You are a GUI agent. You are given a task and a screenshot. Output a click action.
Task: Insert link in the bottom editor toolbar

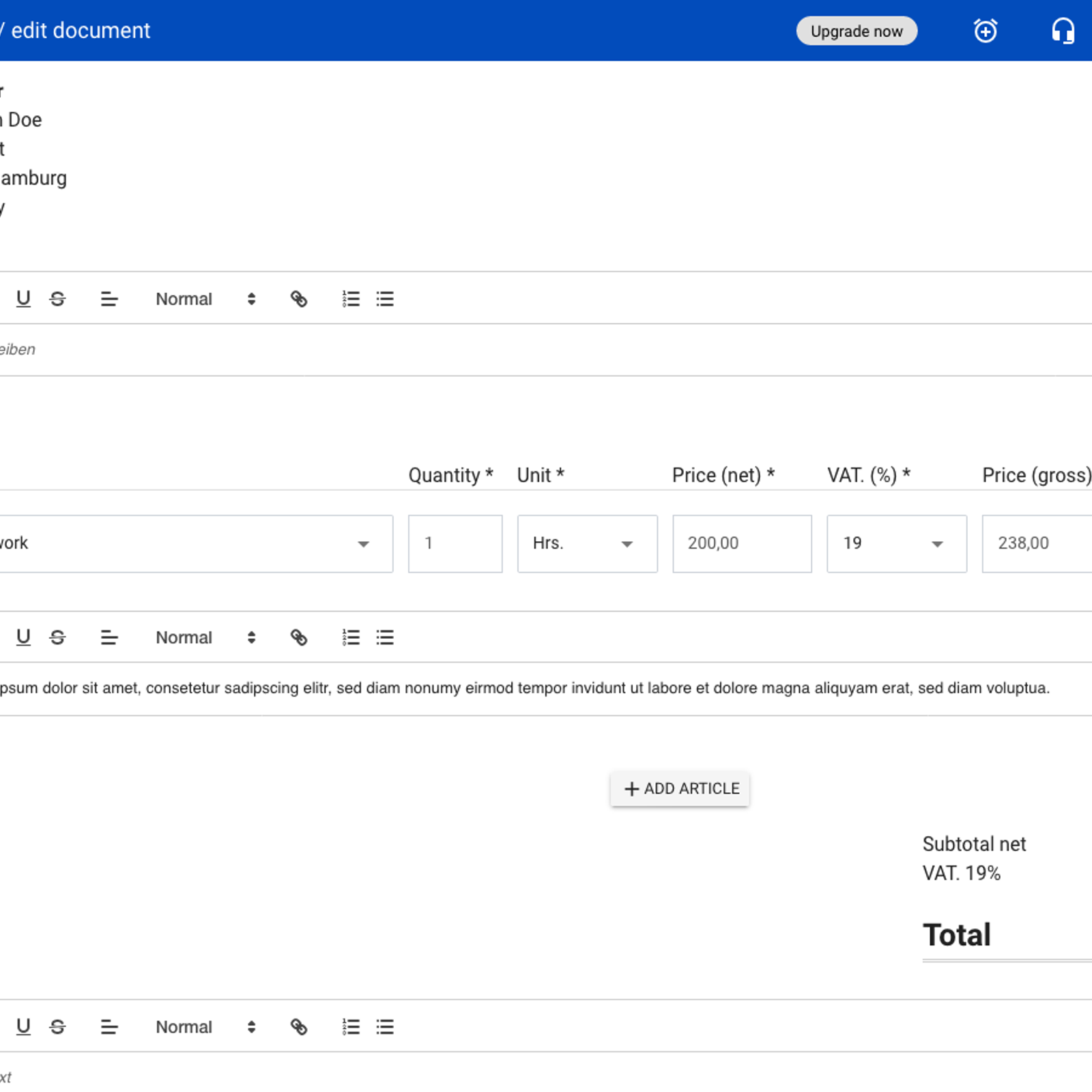(299, 1027)
